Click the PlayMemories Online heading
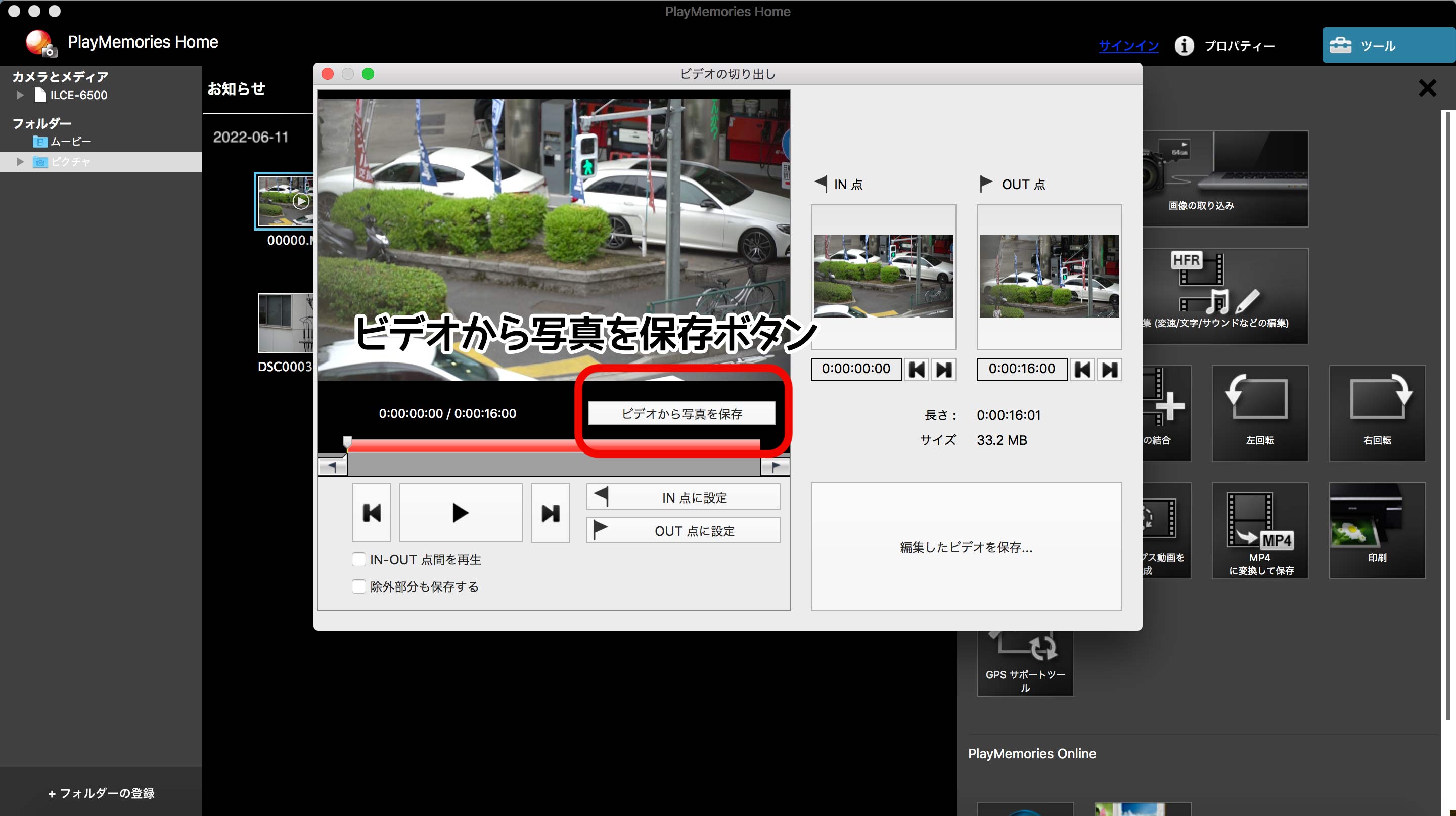 1031,753
